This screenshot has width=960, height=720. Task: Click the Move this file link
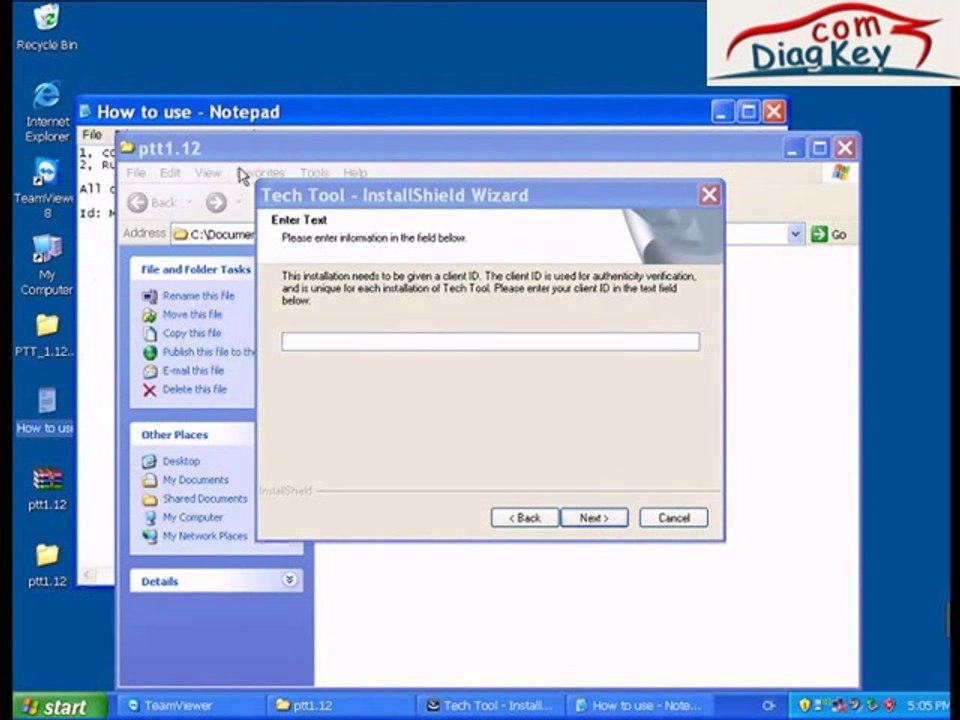[x=192, y=315]
